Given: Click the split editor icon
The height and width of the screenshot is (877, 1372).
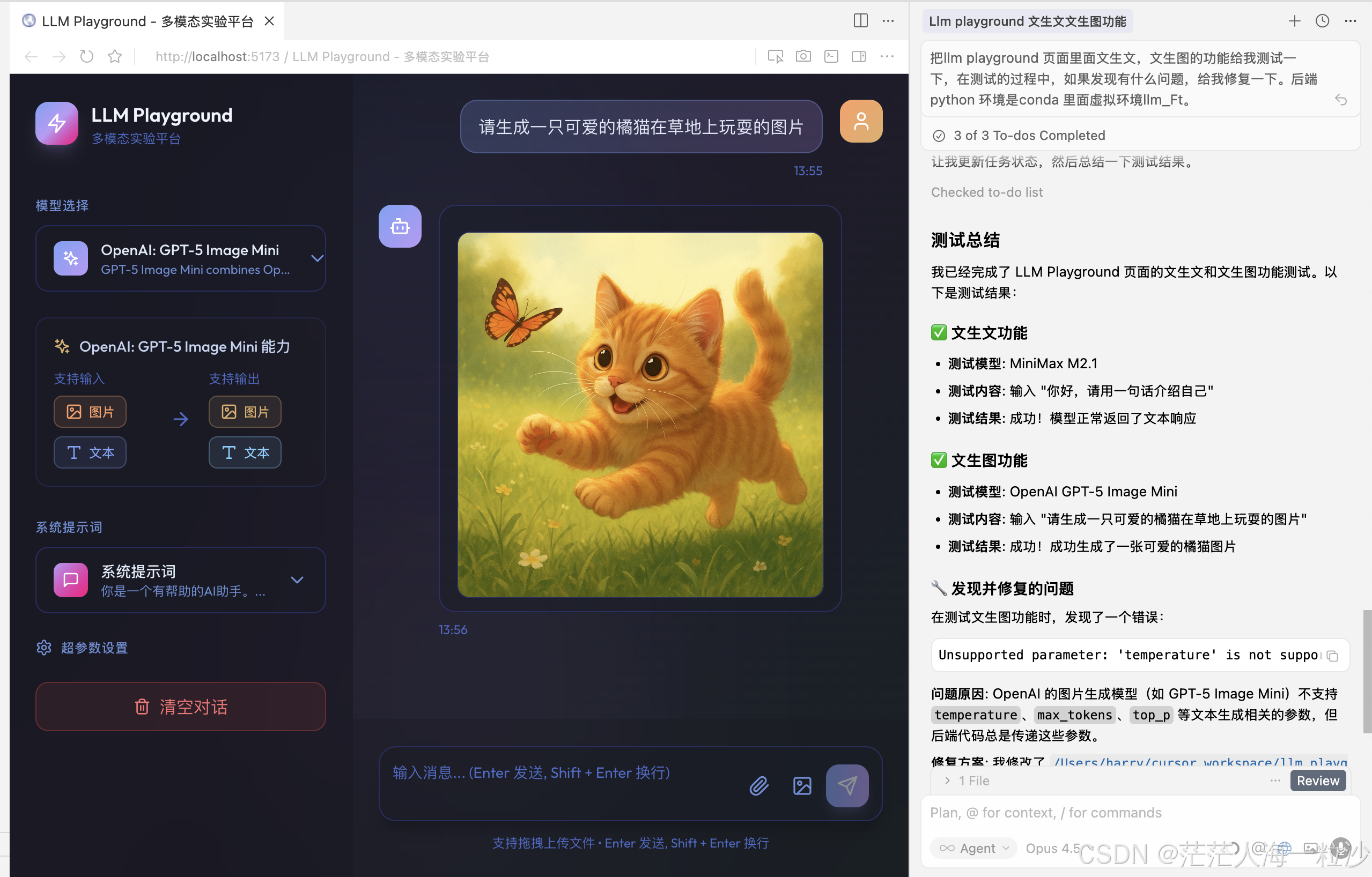Looking at the screenshot, I should tap(860, 21).
